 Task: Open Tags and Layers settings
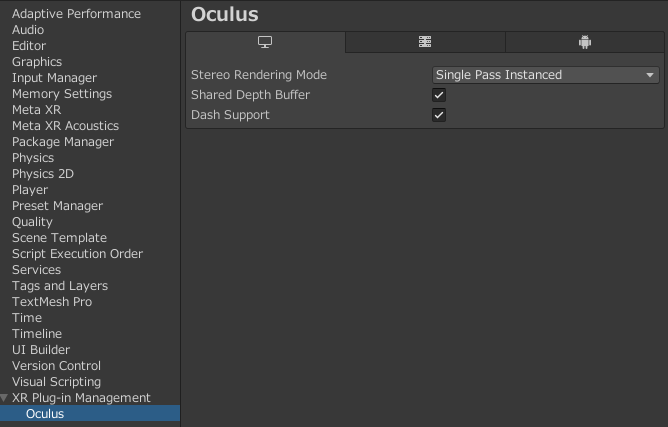[60, 286]
